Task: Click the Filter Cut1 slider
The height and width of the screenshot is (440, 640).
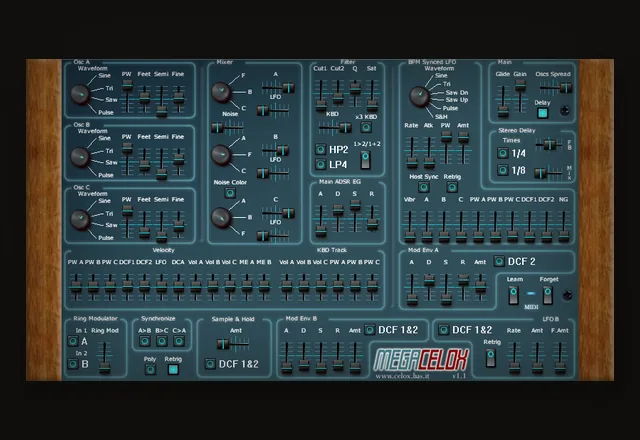Action: [321, 96]
